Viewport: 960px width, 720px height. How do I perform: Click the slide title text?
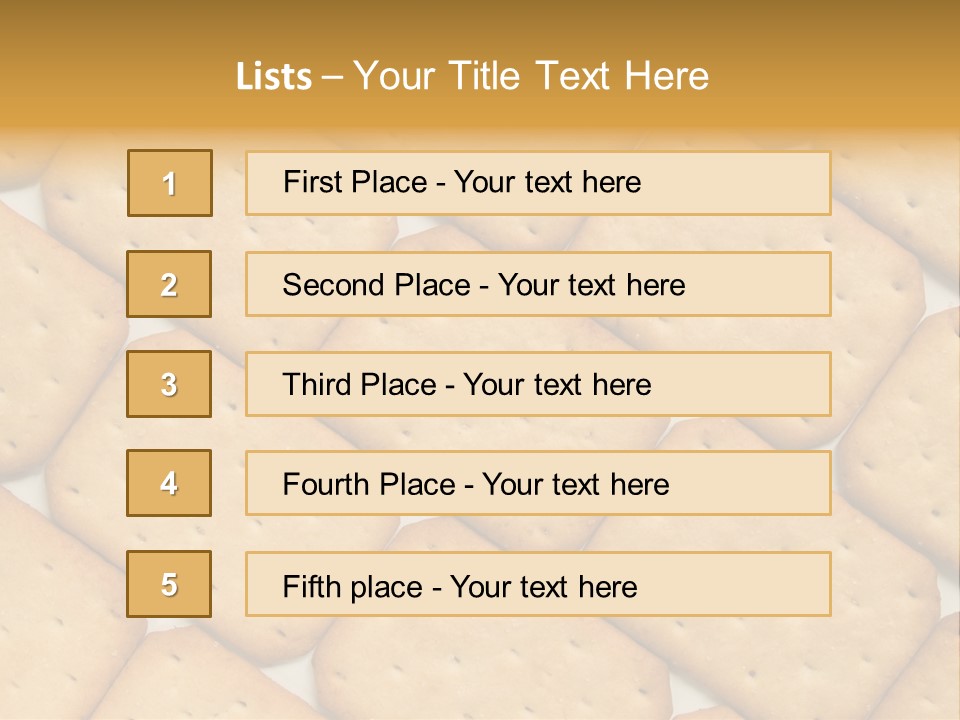(472, 76)
